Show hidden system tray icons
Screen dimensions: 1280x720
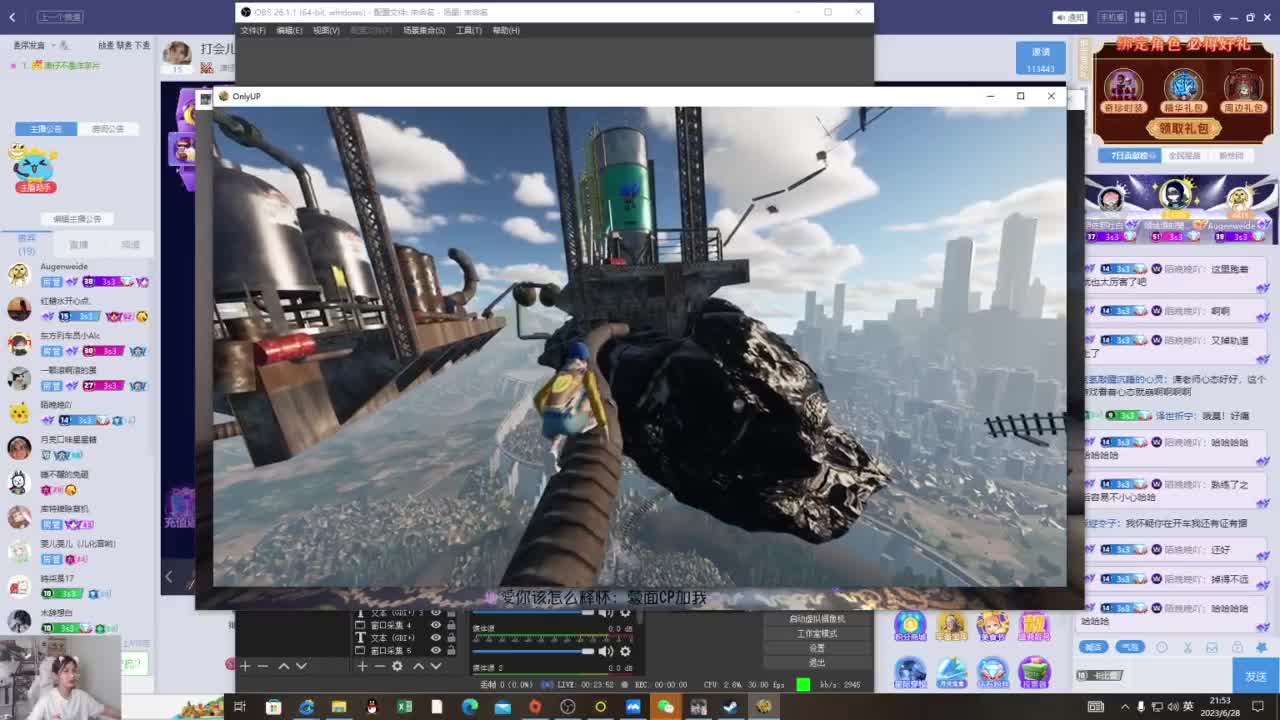1125,707
